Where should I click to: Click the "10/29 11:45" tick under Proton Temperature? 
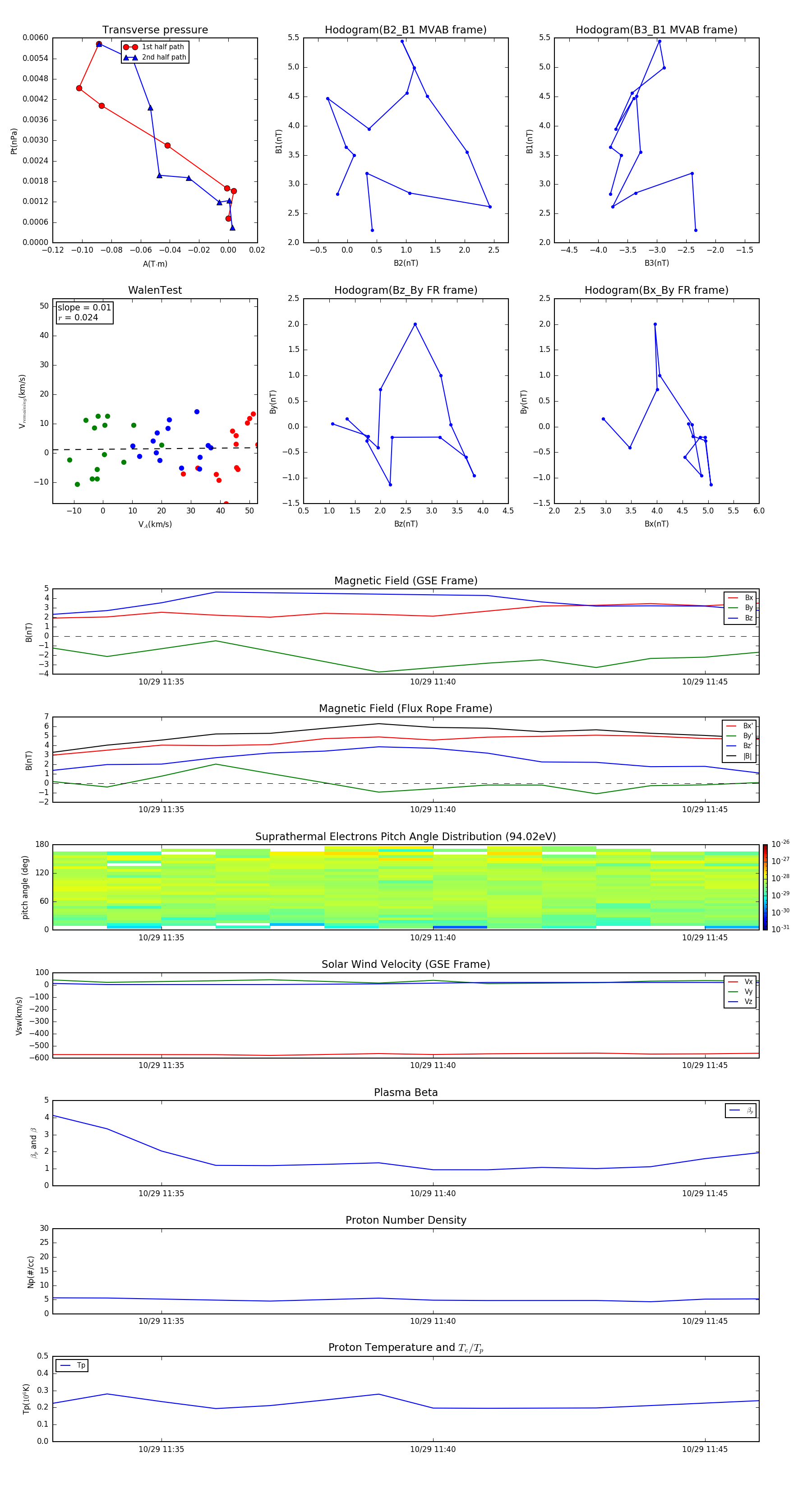tap(705, 1449)
